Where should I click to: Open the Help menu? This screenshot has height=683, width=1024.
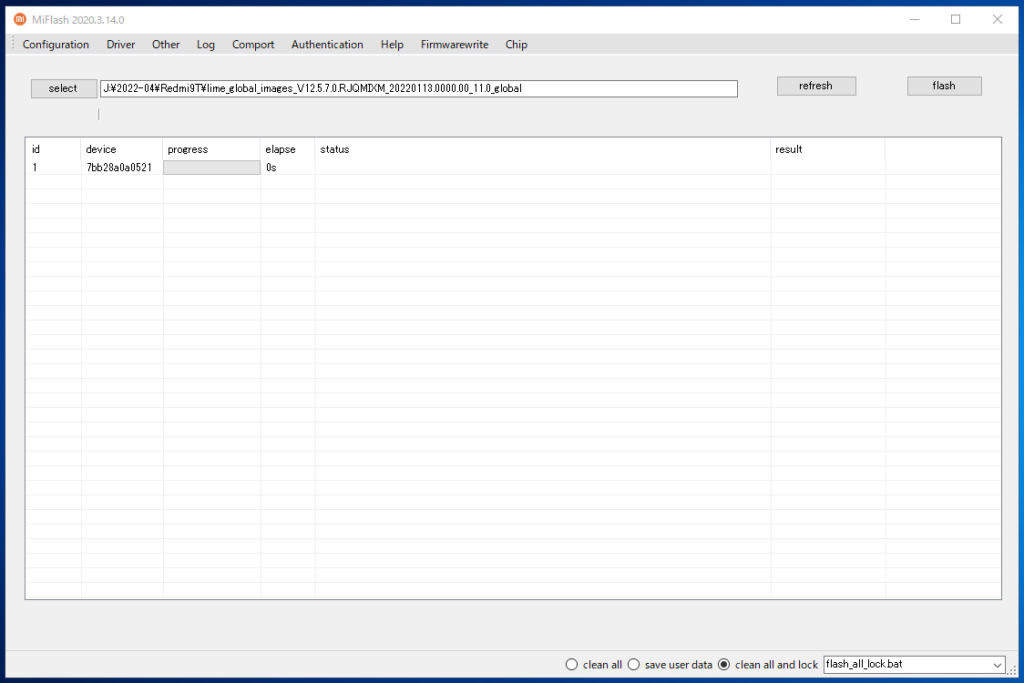(392, 44)
